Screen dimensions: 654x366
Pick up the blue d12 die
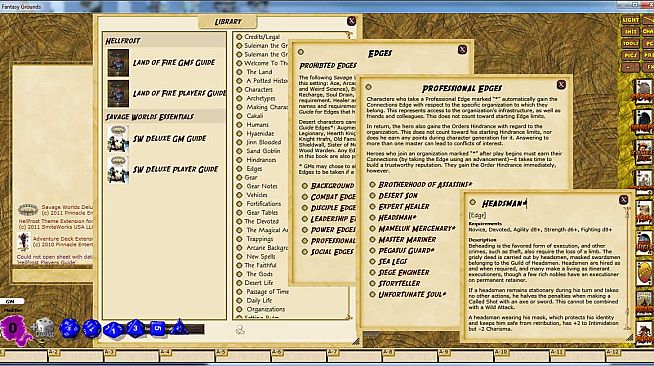[91, 328]
